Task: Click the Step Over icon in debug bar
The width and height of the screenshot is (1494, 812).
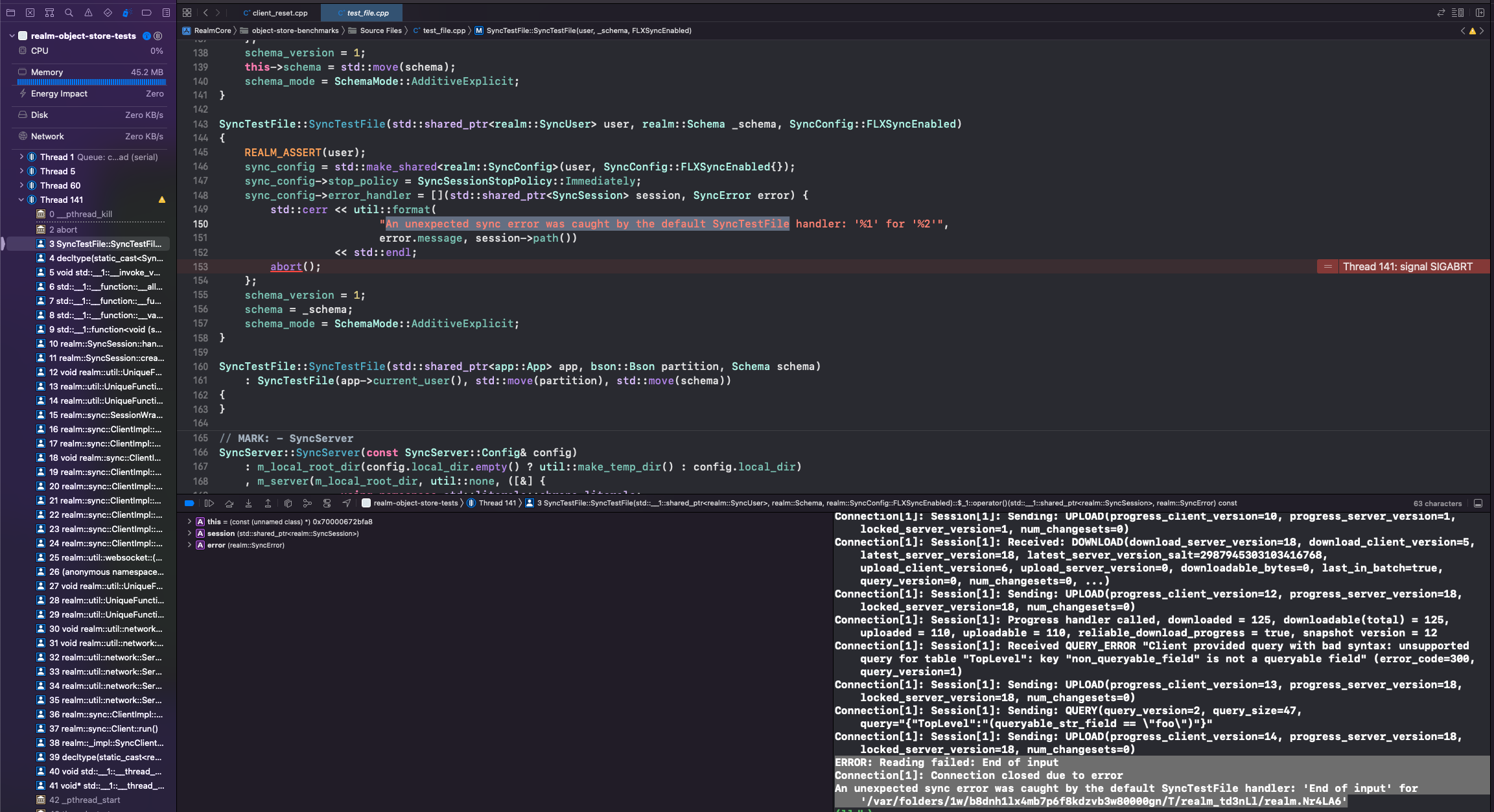Action: click(x=229, y=504)
